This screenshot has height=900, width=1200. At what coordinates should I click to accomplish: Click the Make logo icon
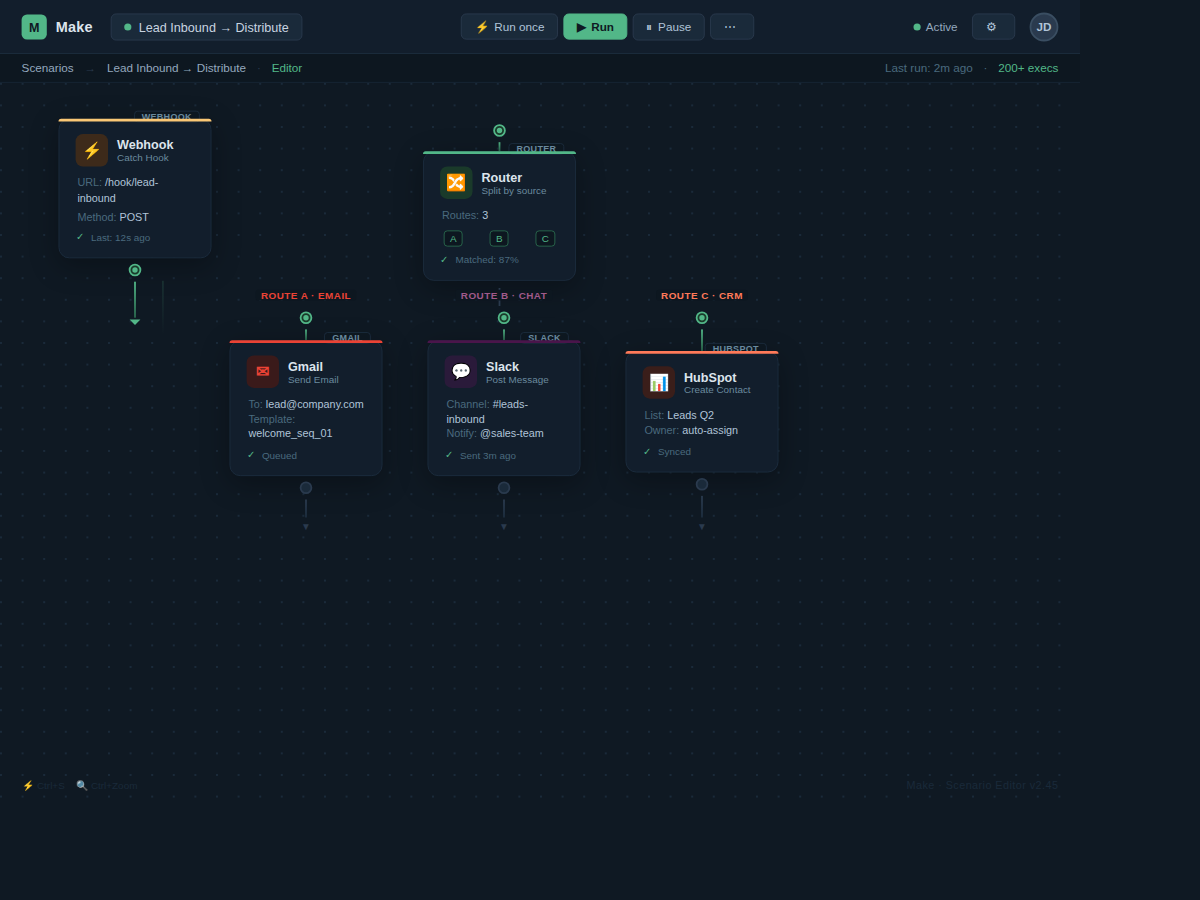[34, 27]
